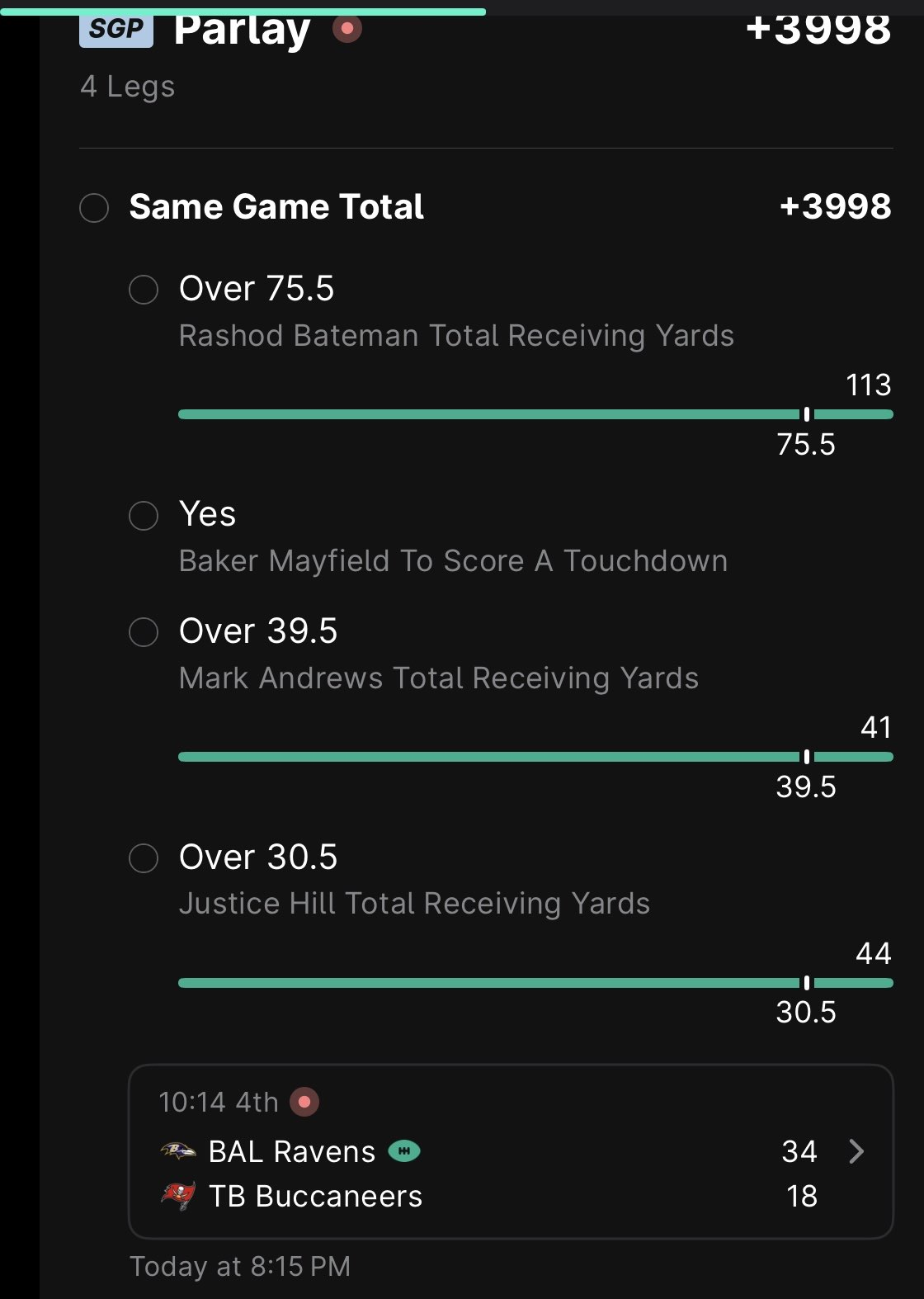The width and height of the screenshot is (924, 1299).
Task: Select the Same Game Total status circle
Action: 94,207
